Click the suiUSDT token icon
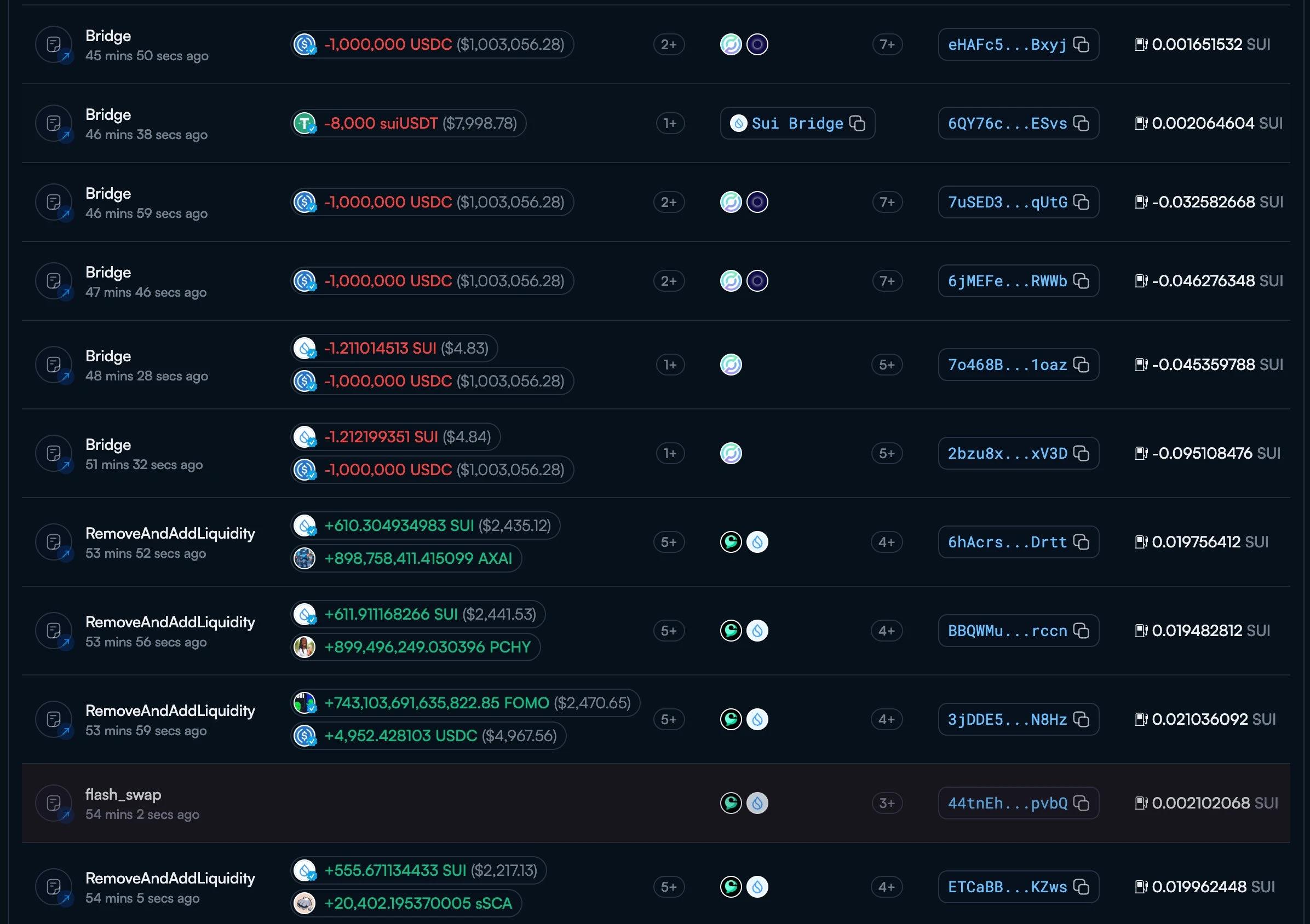 pyautogui.click(x=304, y=123)
